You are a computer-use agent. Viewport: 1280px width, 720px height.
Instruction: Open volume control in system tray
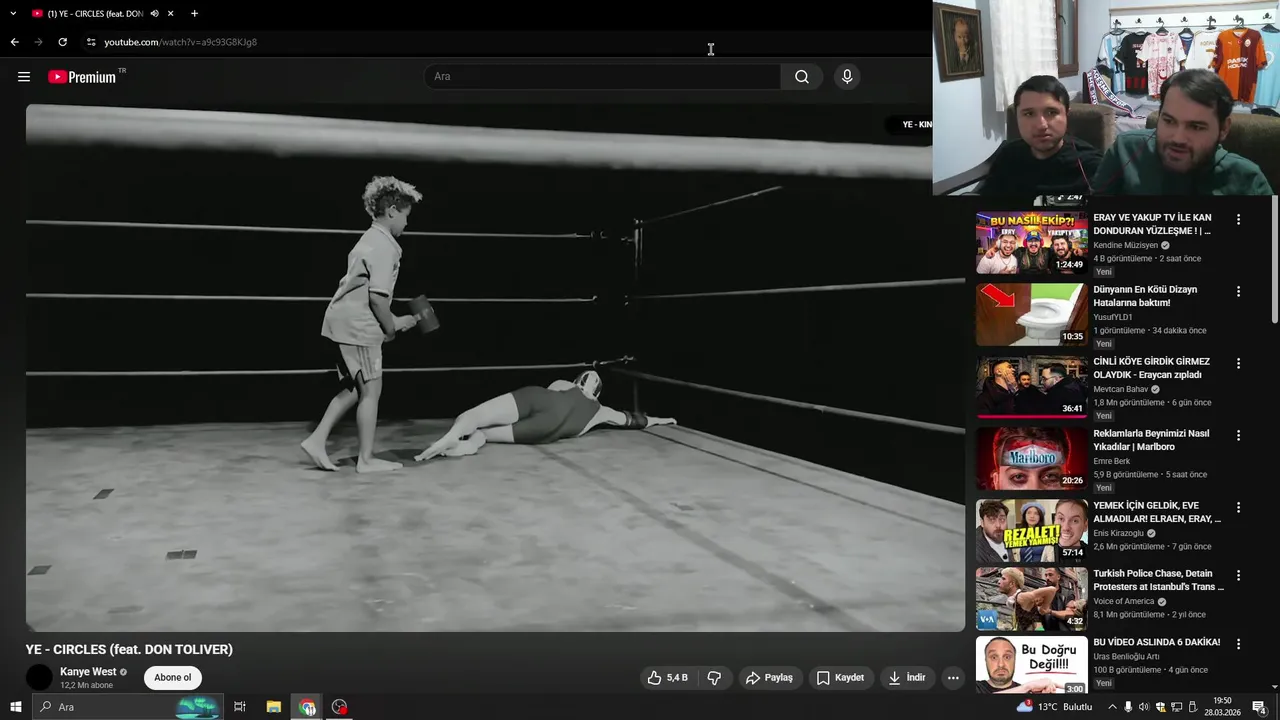point(1144,707)
